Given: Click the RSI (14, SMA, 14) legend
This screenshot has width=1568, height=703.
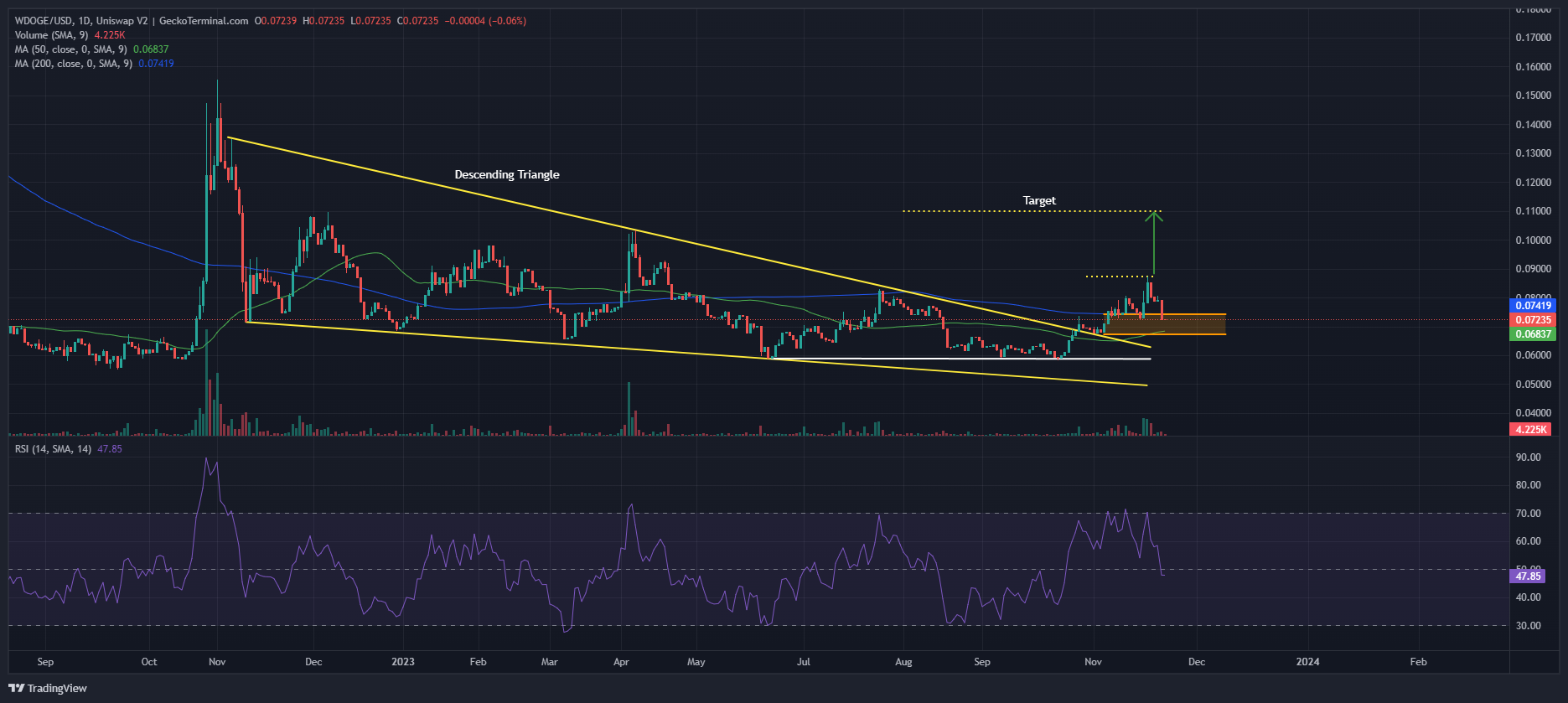Looking at the screenshot, I should point(54,449).
